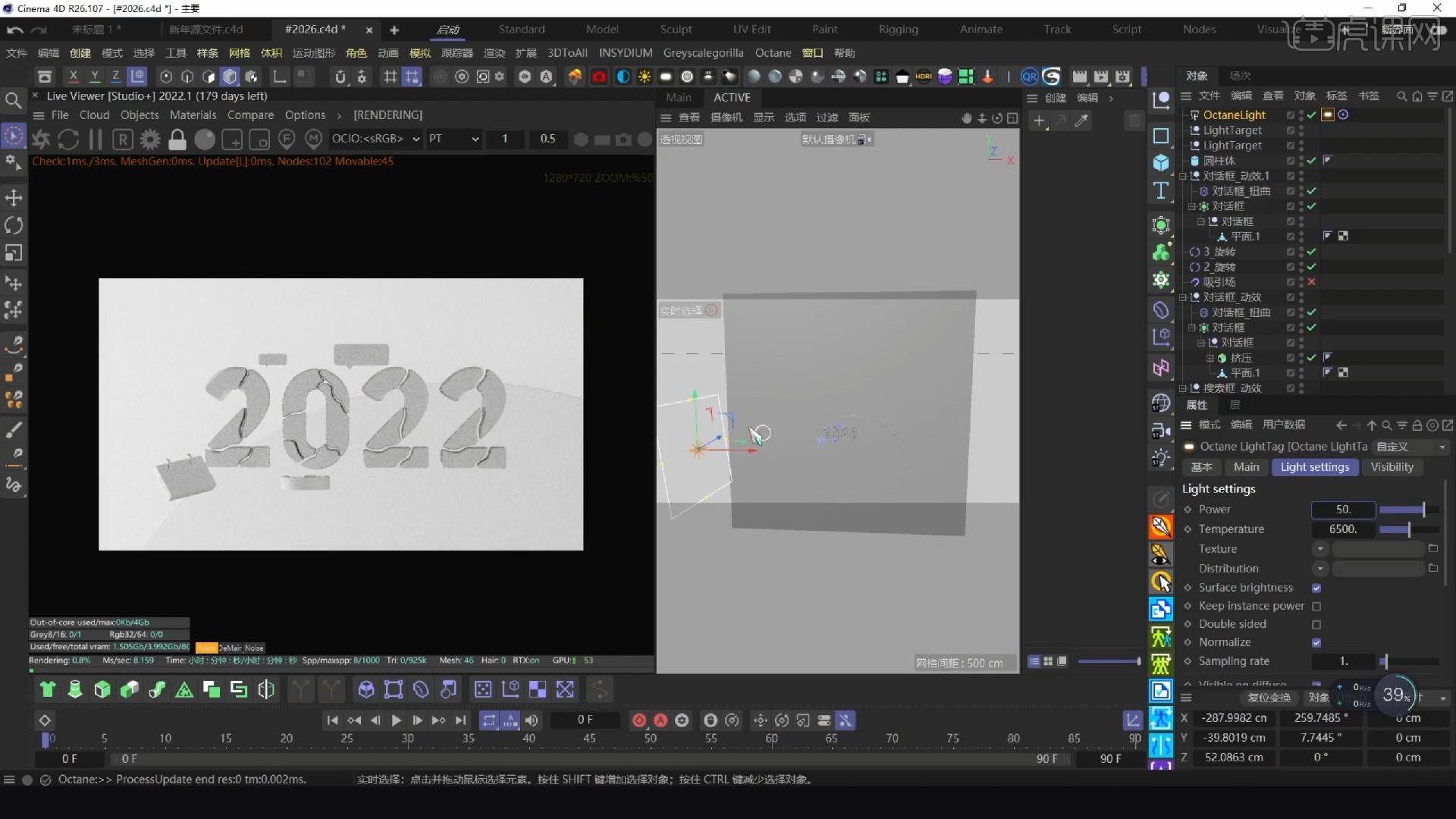Click the Octane sun daylight icon

[x=645, y=77]
